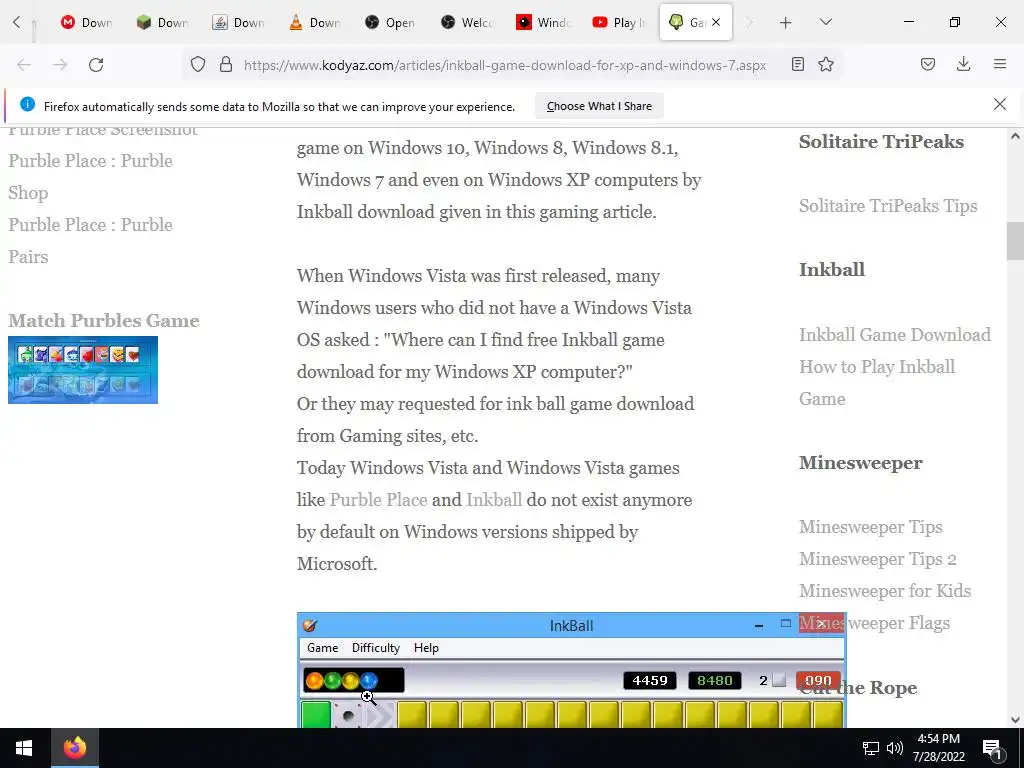Click the notification info icon
The width and height of the screenshot is (1024, 768).
click(x=27, y=104)
